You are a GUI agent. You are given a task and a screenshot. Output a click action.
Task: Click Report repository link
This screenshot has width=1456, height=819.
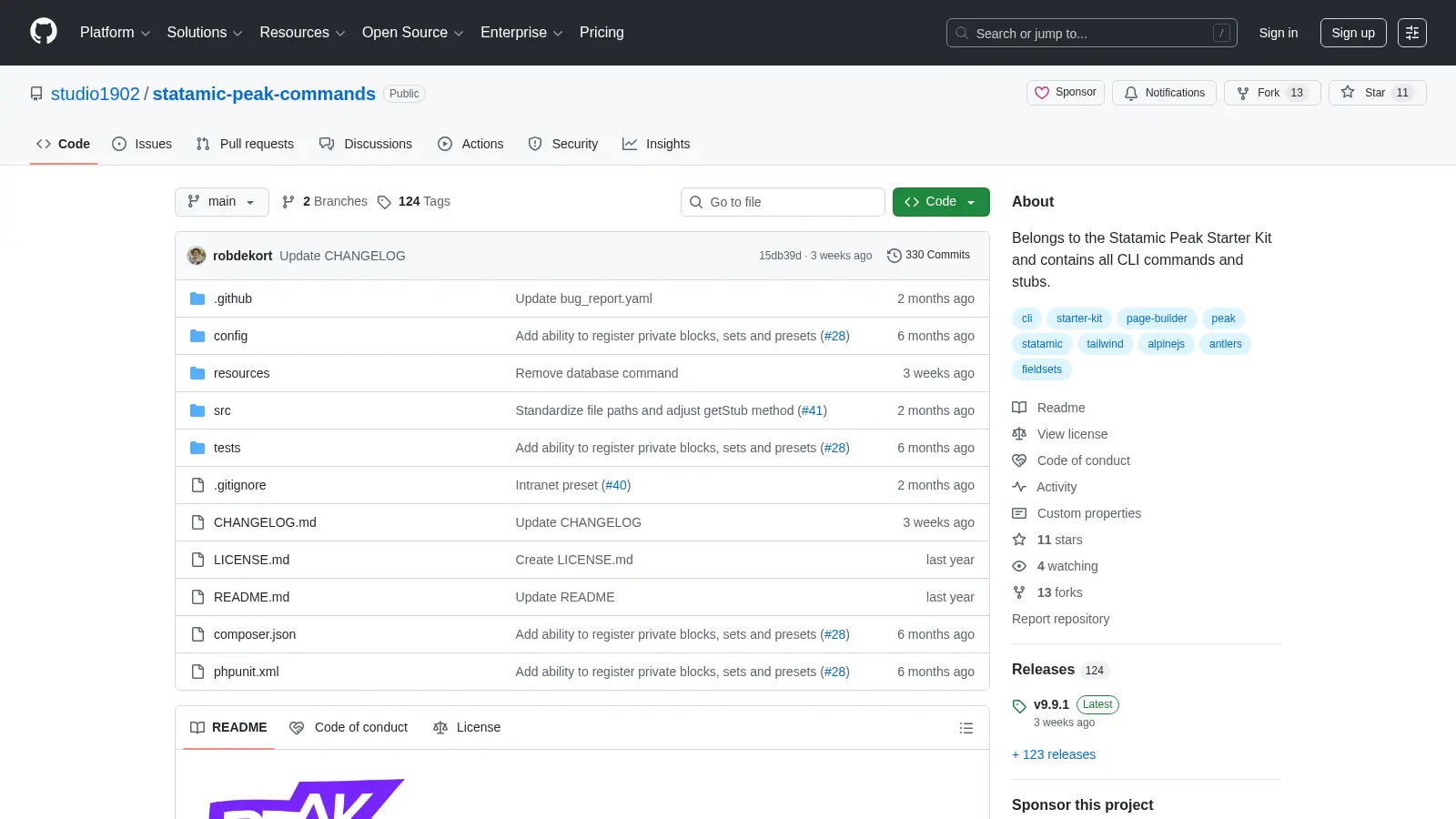1060,619
